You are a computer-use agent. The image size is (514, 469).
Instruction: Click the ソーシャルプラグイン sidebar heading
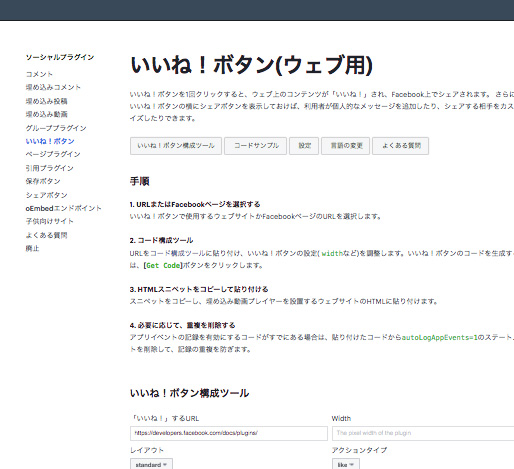point(60,57)
